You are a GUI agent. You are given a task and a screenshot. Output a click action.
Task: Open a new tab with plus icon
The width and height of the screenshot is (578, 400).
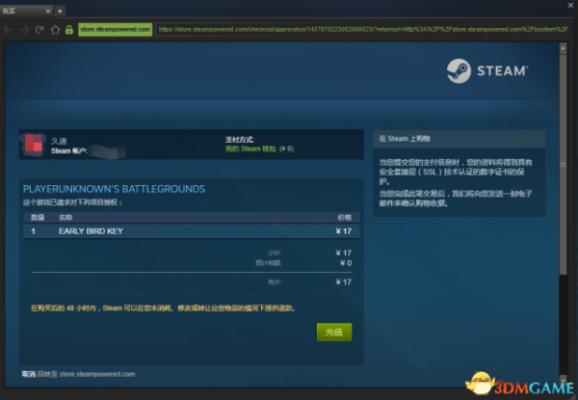point(60,11)
